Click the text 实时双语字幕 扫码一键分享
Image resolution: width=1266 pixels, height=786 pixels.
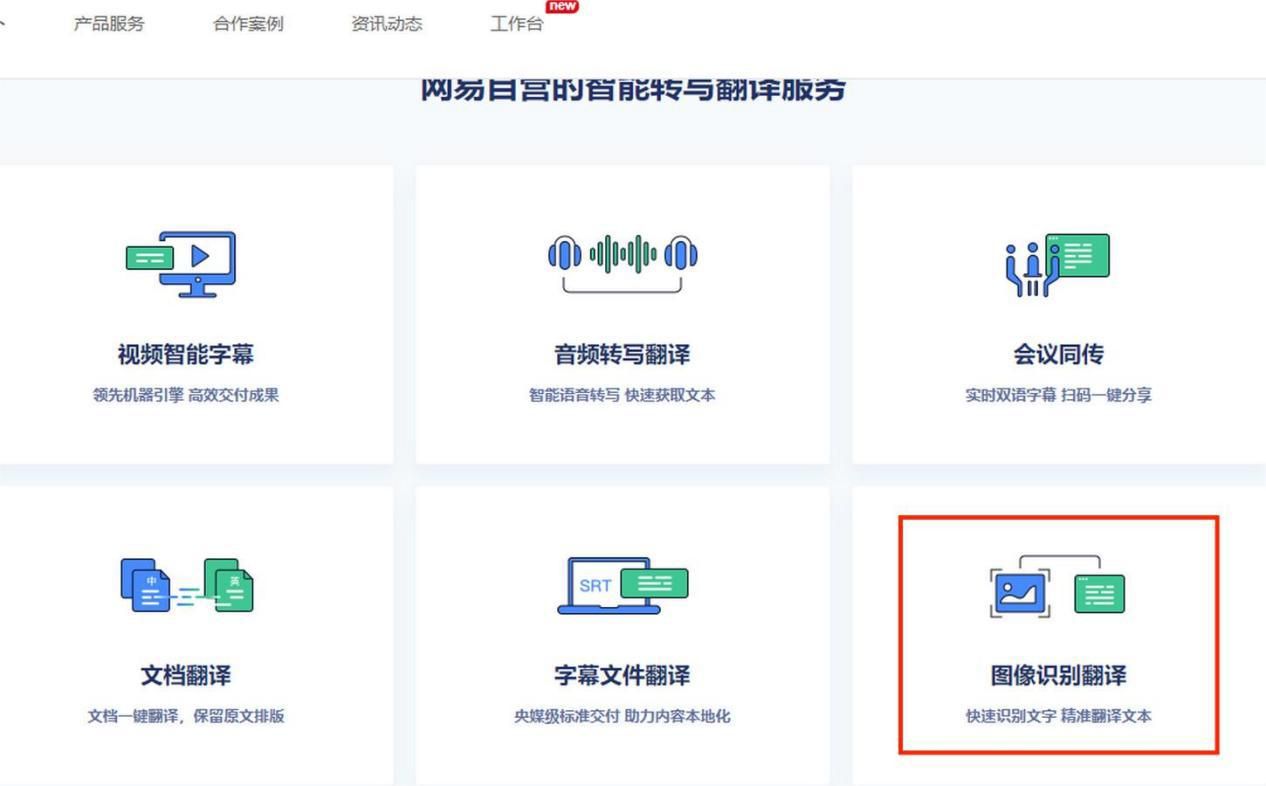(x=1058, y=395)
